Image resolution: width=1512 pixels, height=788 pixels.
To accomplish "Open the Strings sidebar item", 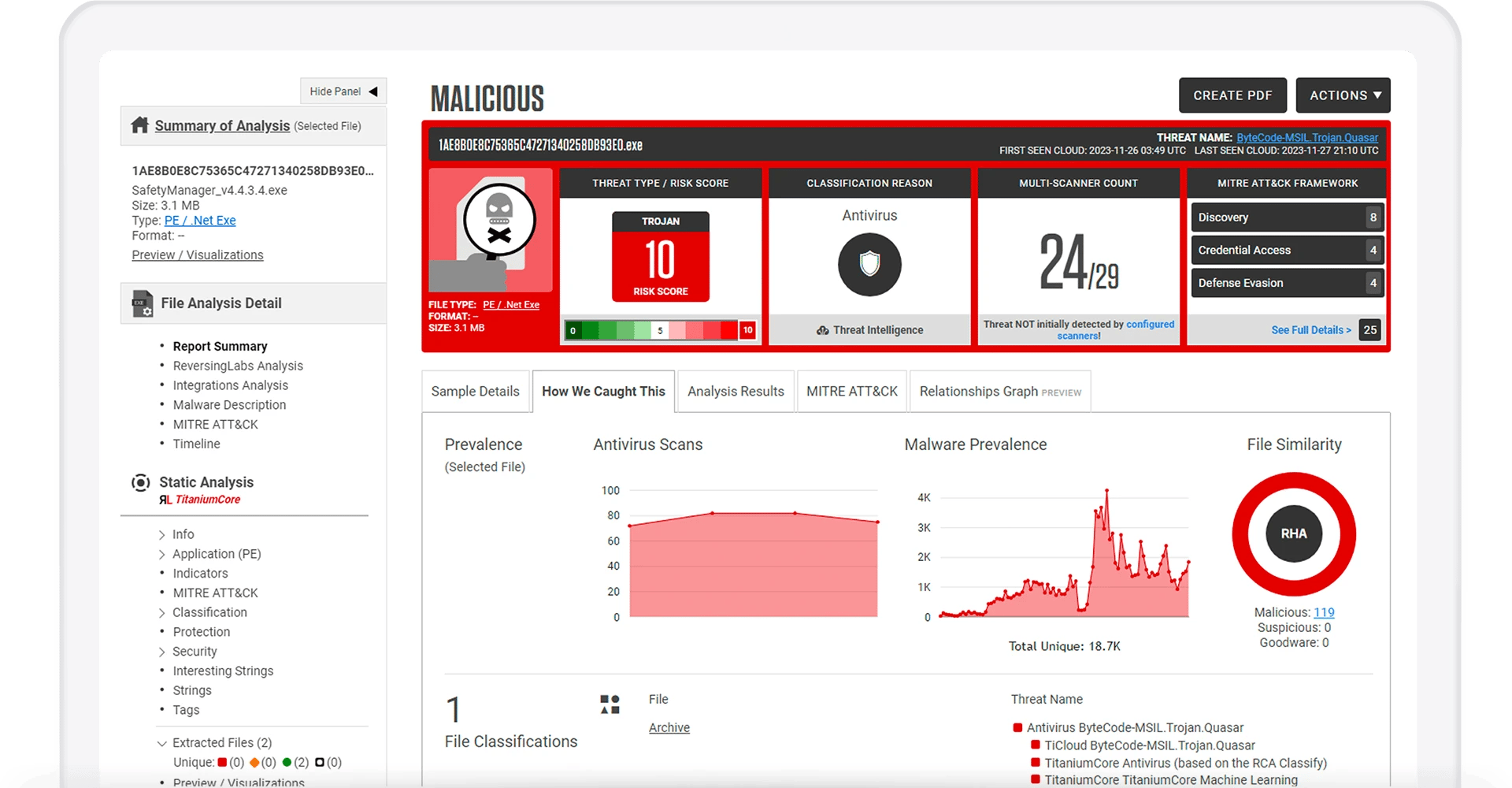I will (x=192, y=690).
